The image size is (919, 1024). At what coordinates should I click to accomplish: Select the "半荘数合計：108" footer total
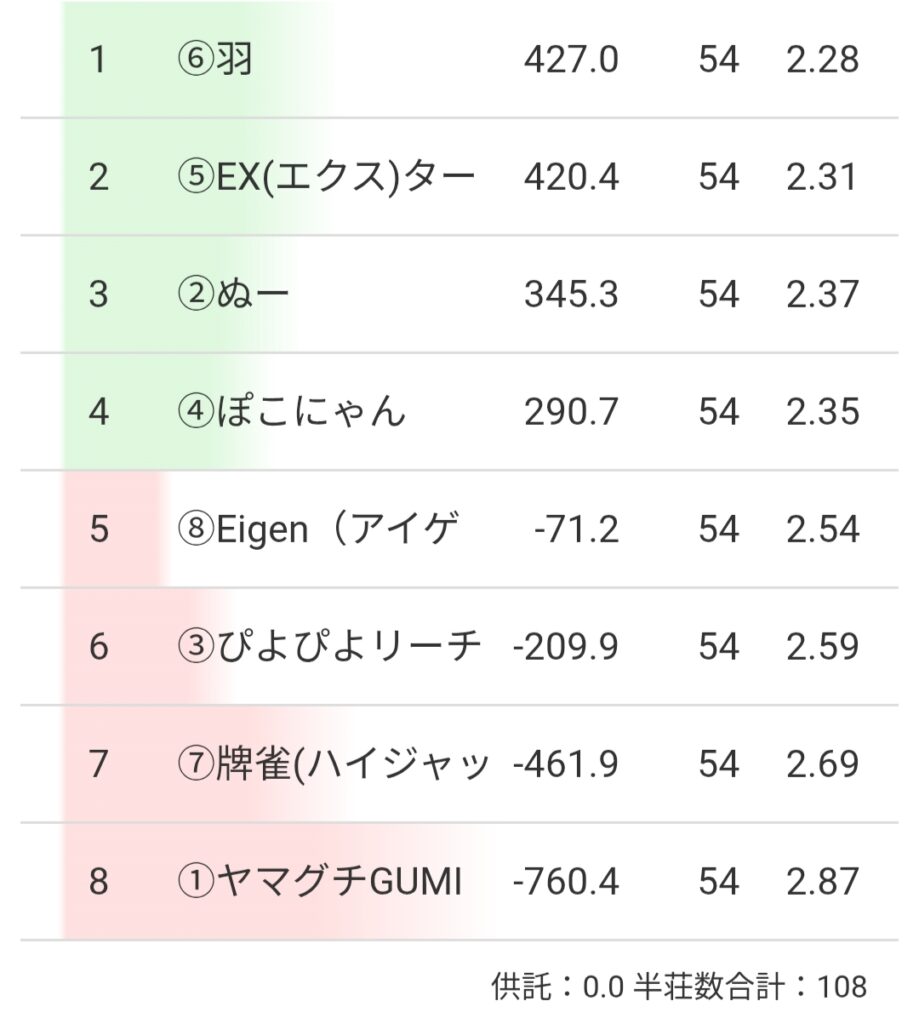[x=751, y=987]
